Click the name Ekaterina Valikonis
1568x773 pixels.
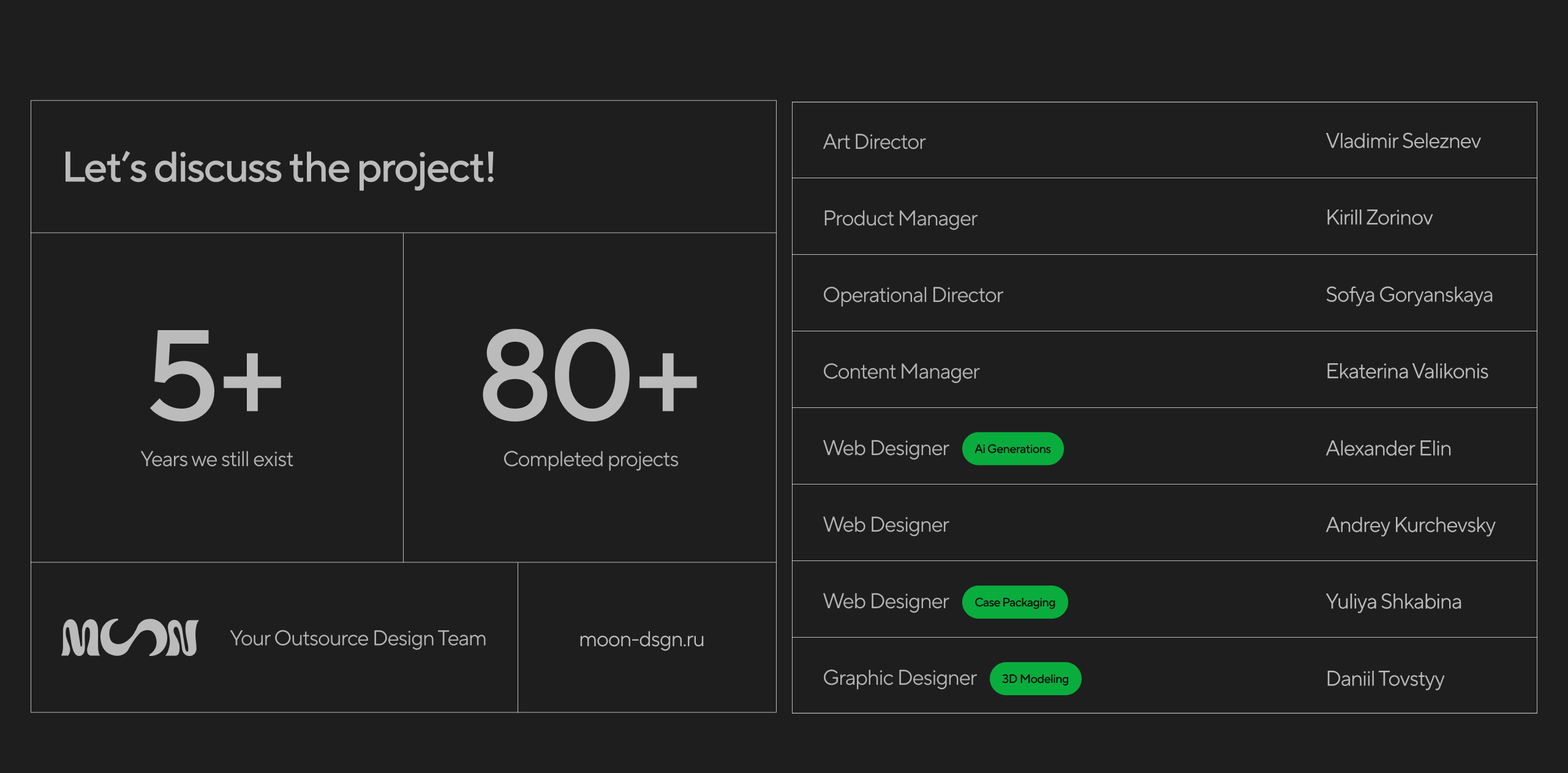point(1406,372)
